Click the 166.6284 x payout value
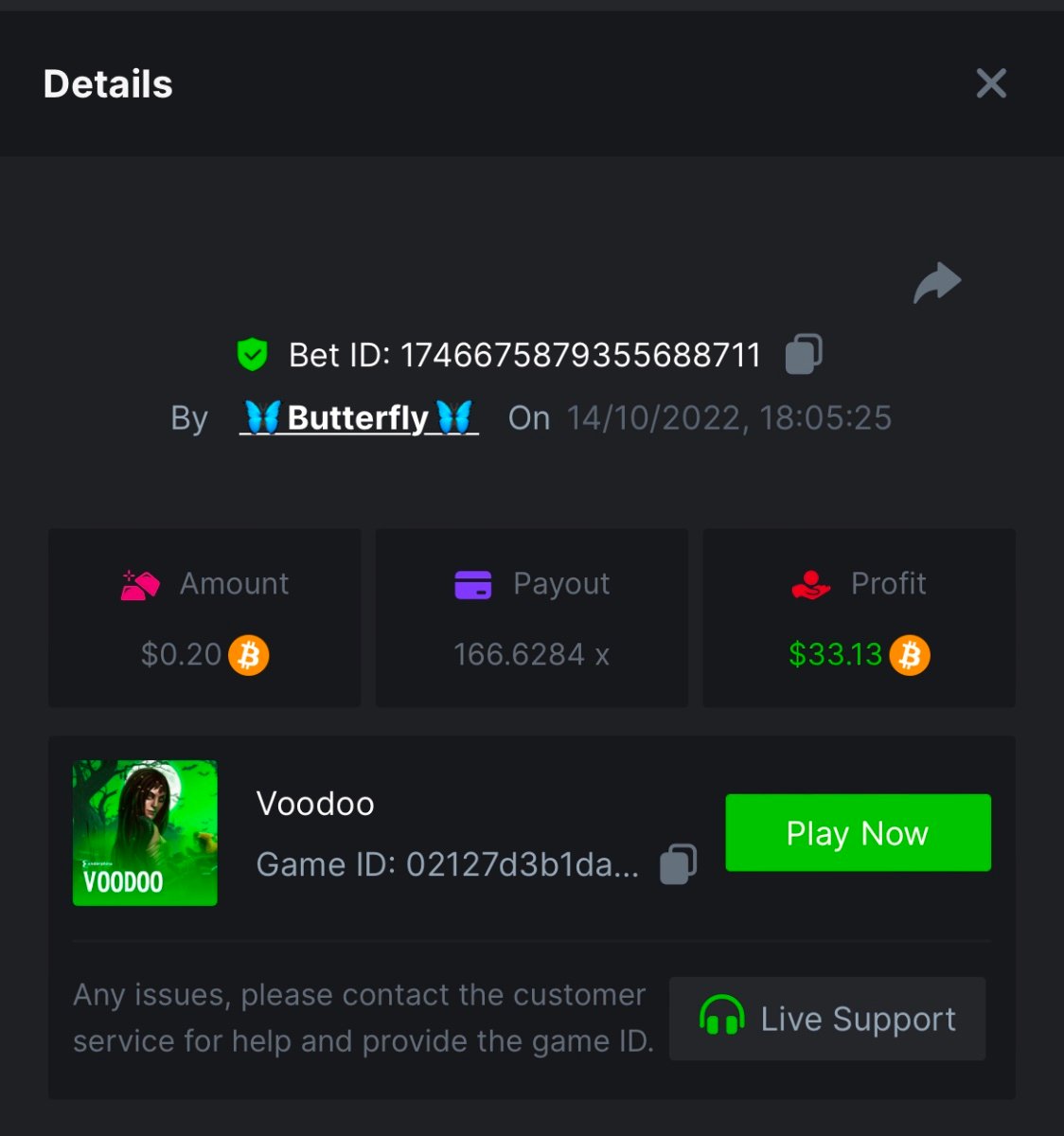 click(531, 654)
